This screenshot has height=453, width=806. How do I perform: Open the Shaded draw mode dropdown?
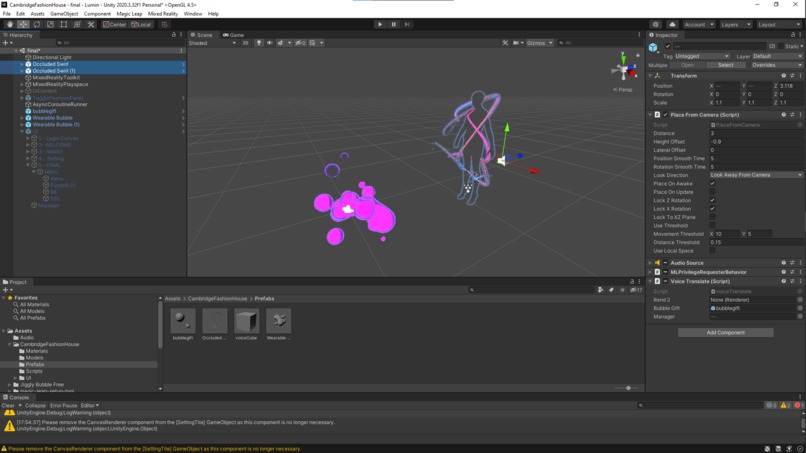(x=212, y=43)
